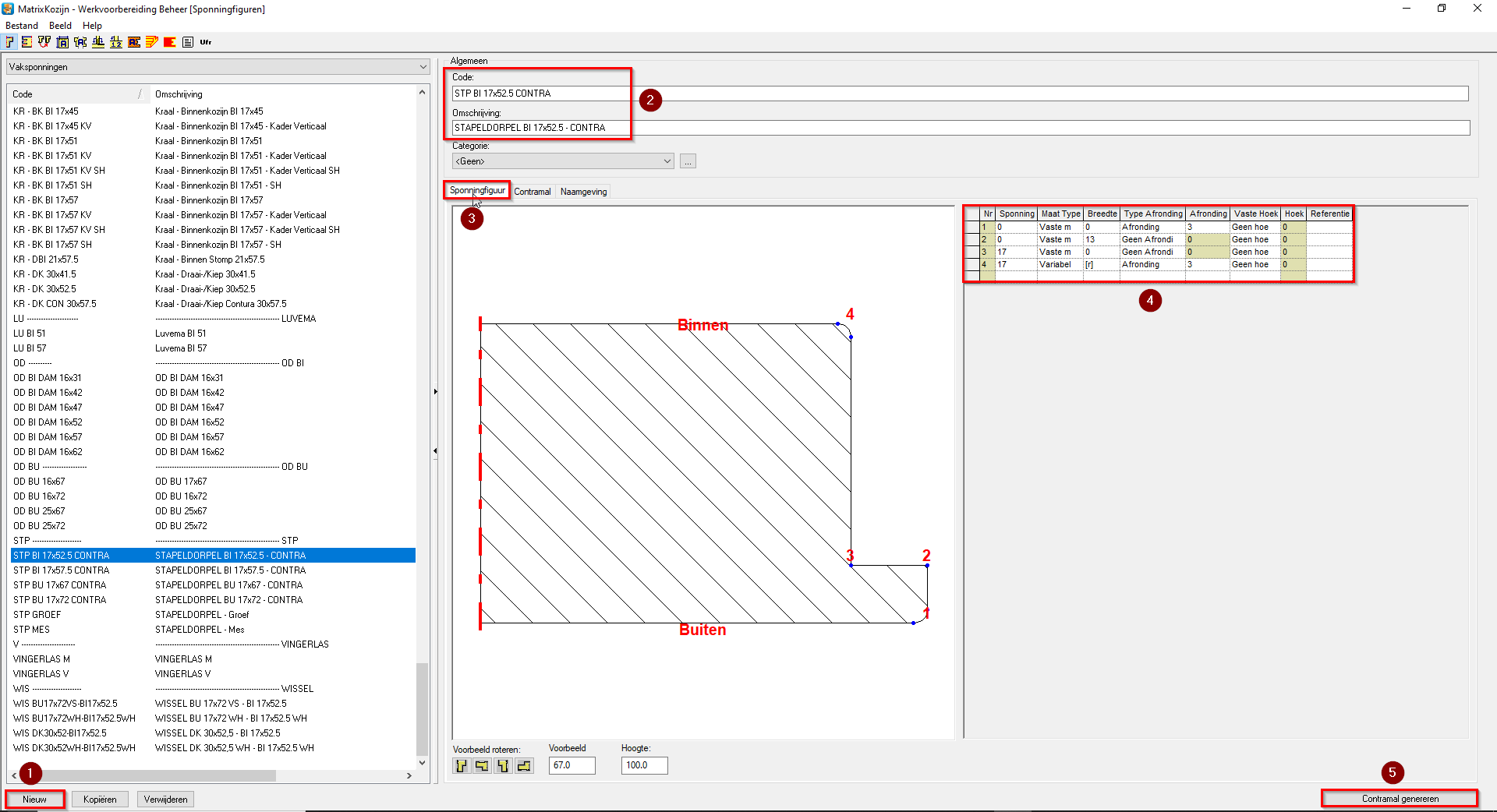Click the fourth Voorbeeld roteren rotation button
Screen dimensions: 1497x812
click(x=524, y=766)
